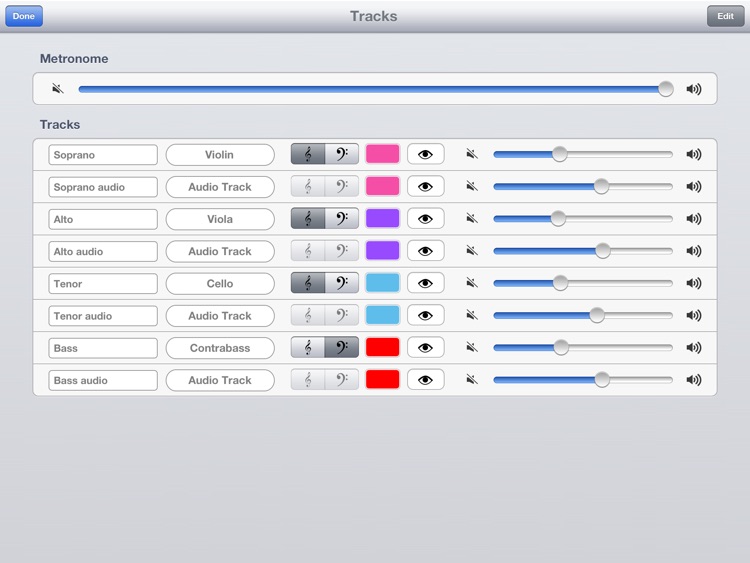Select treble clef for the Tenor track

308,283
